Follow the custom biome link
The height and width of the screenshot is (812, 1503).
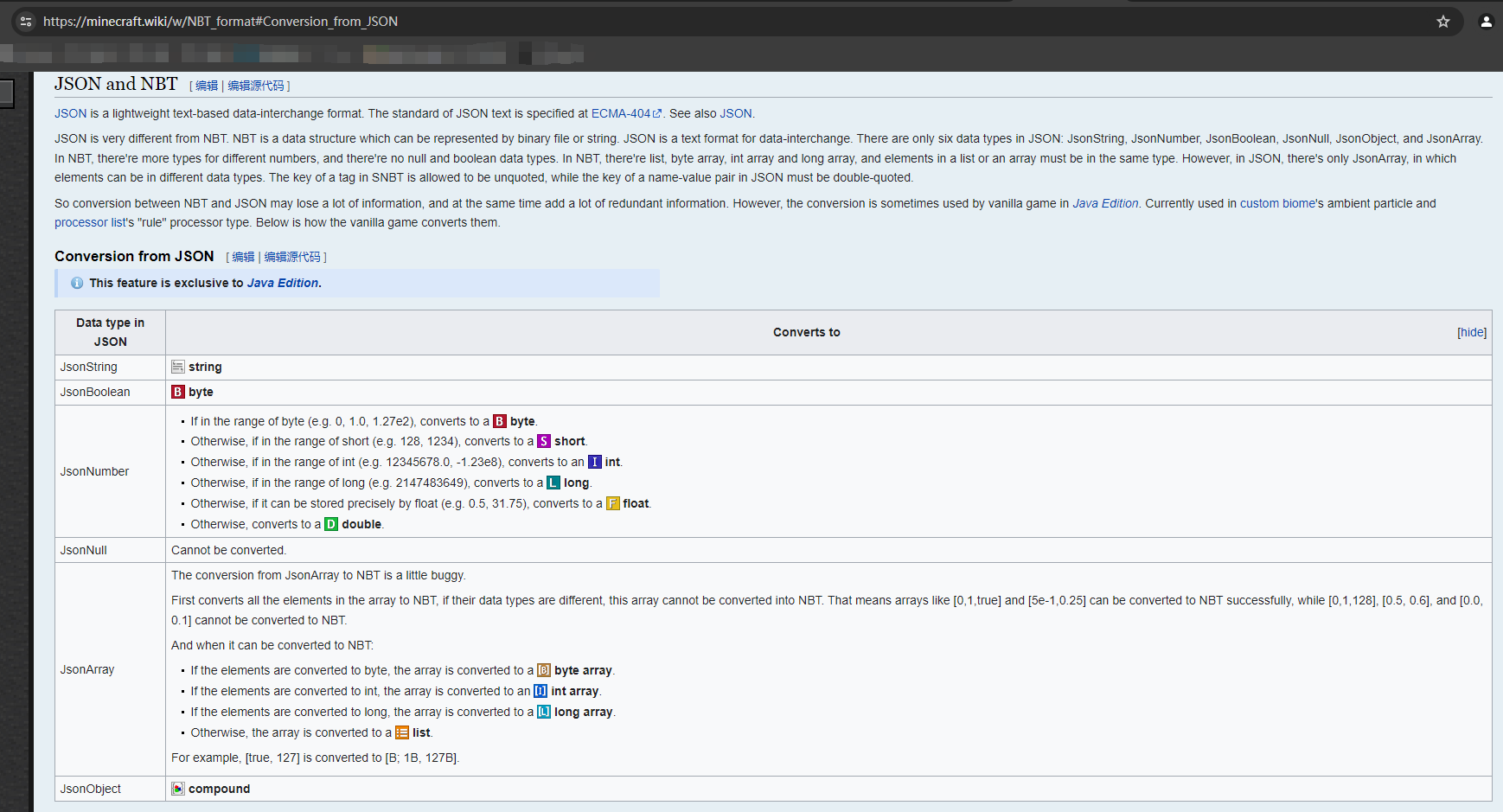click(x=1277, y=203)
